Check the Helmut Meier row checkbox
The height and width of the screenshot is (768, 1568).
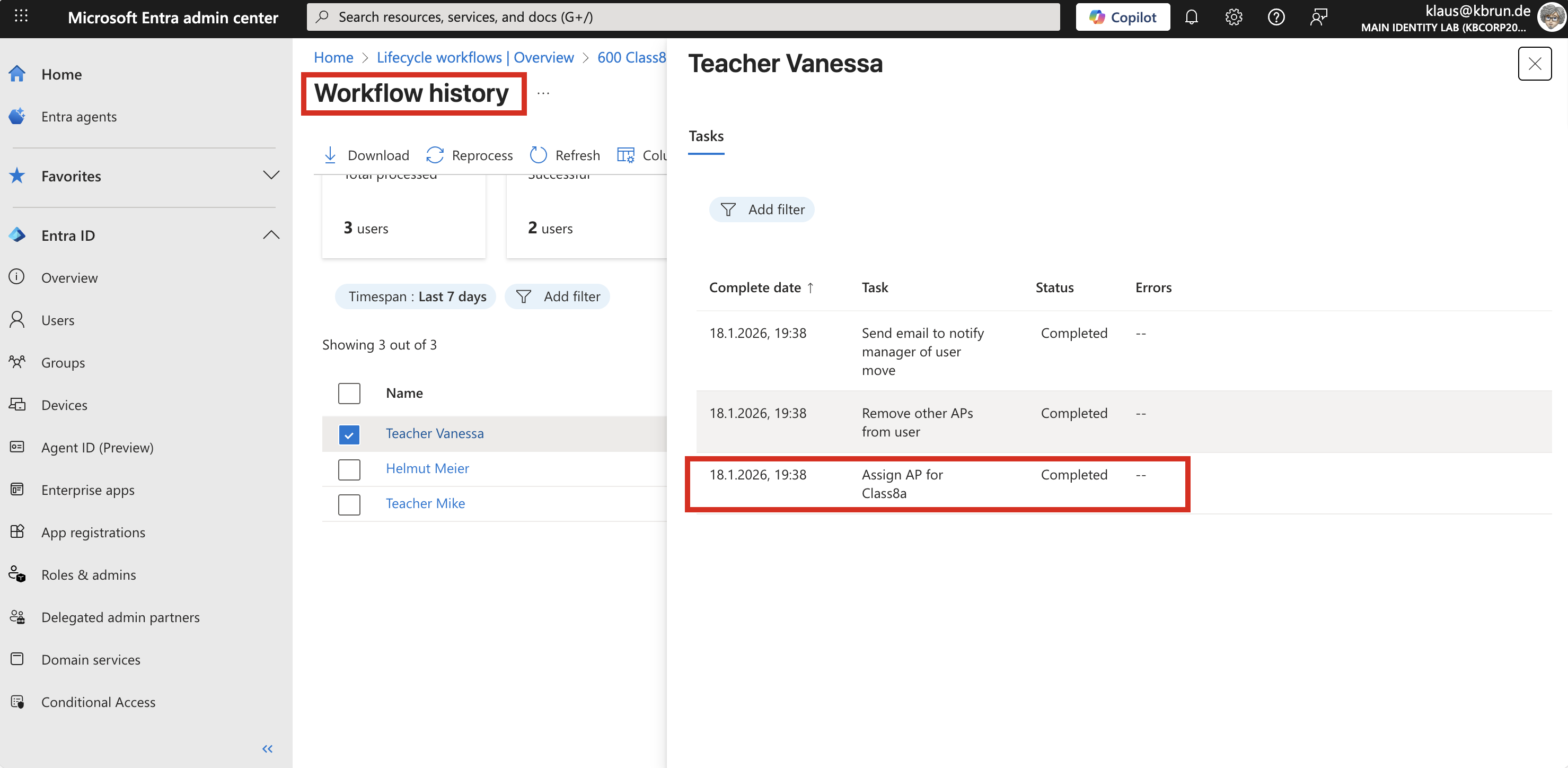click(349, 469)
